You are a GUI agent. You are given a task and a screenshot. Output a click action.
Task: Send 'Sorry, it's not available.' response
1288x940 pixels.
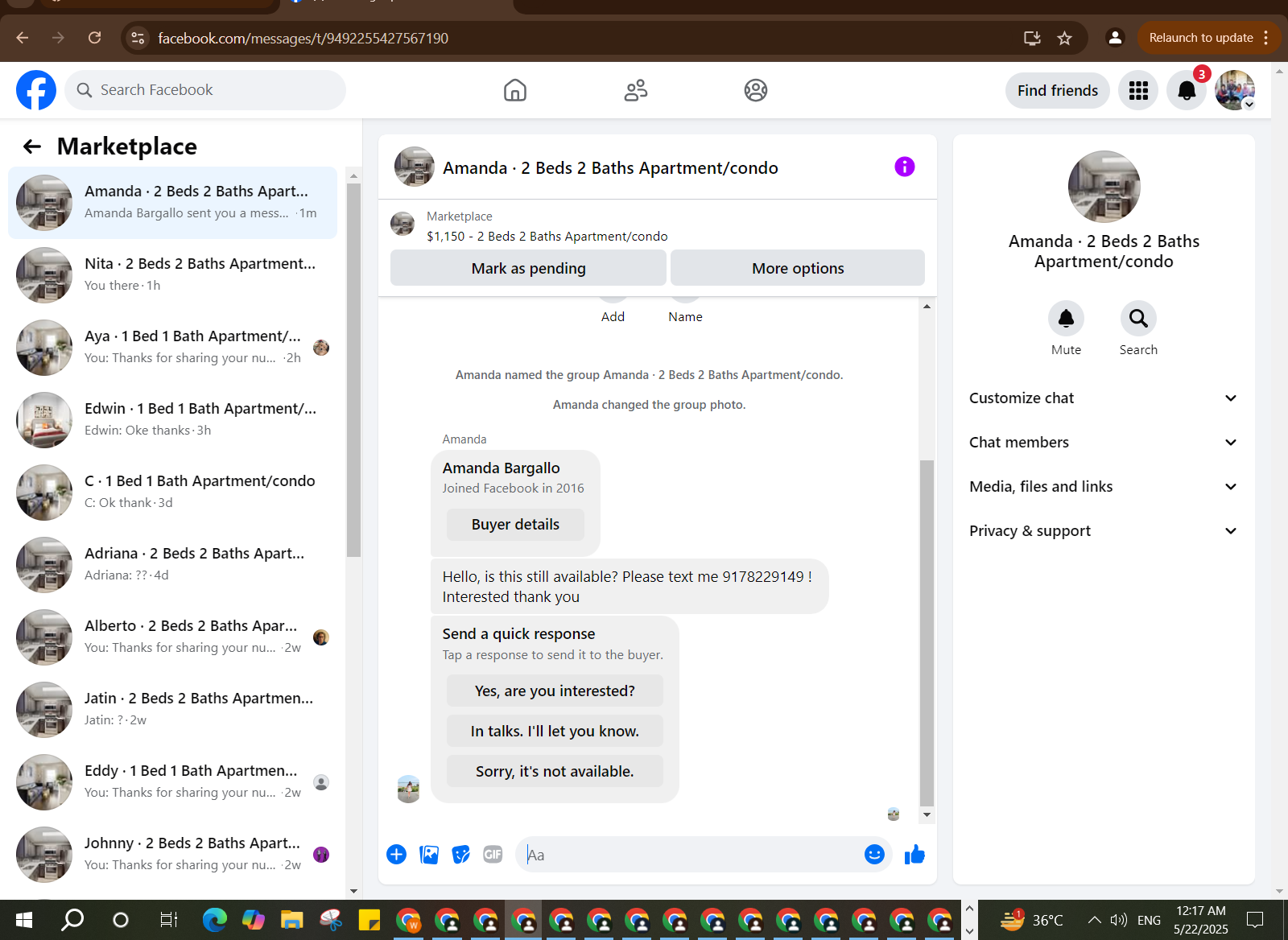(555, 772)
